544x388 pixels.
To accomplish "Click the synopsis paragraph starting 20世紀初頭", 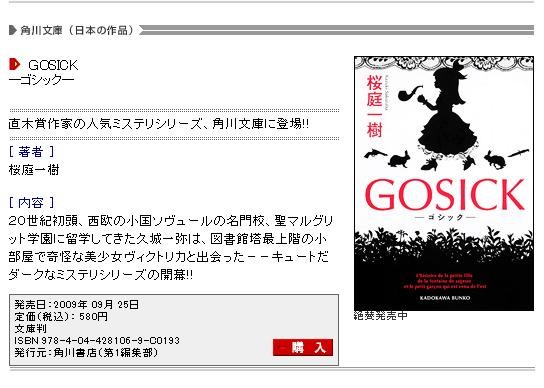I will click(170, 248).
